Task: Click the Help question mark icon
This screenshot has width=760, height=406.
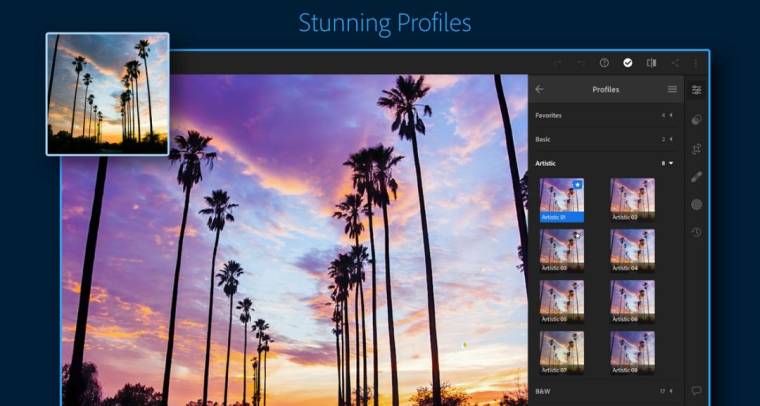Action: click(x=604, y=62)
